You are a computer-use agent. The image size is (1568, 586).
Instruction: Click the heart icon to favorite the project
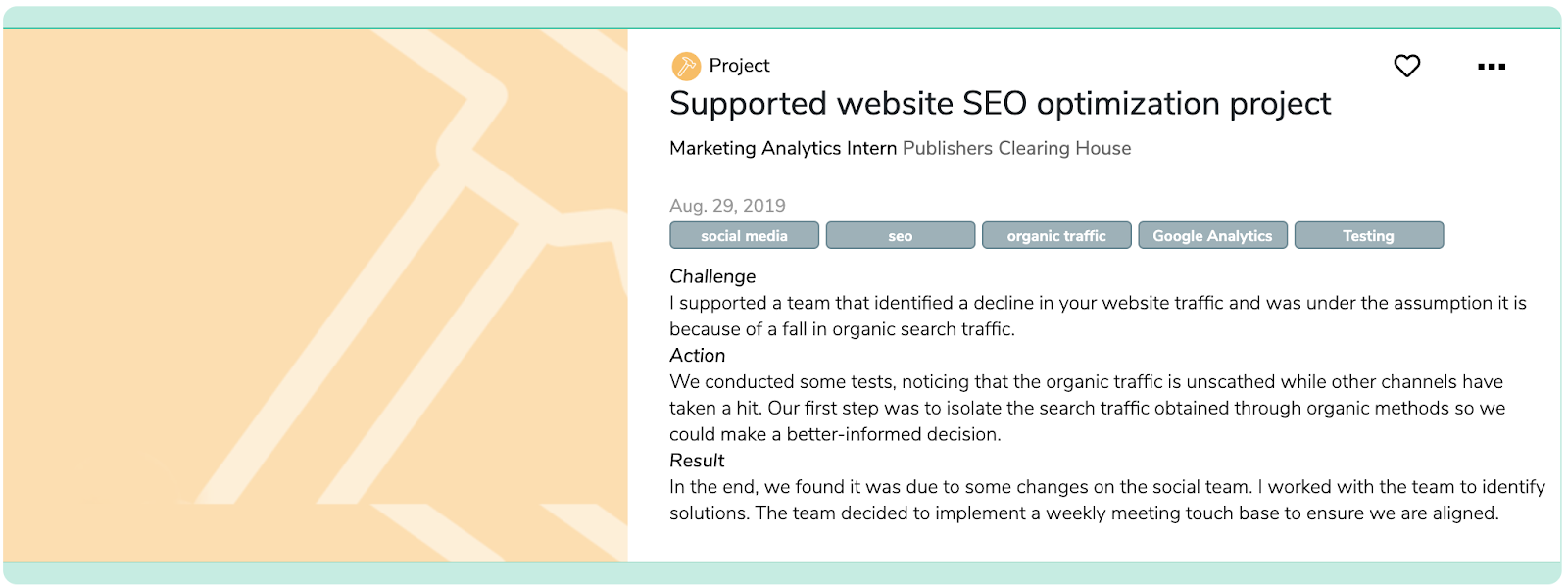pyautogui.click(x=1406, y=66)
